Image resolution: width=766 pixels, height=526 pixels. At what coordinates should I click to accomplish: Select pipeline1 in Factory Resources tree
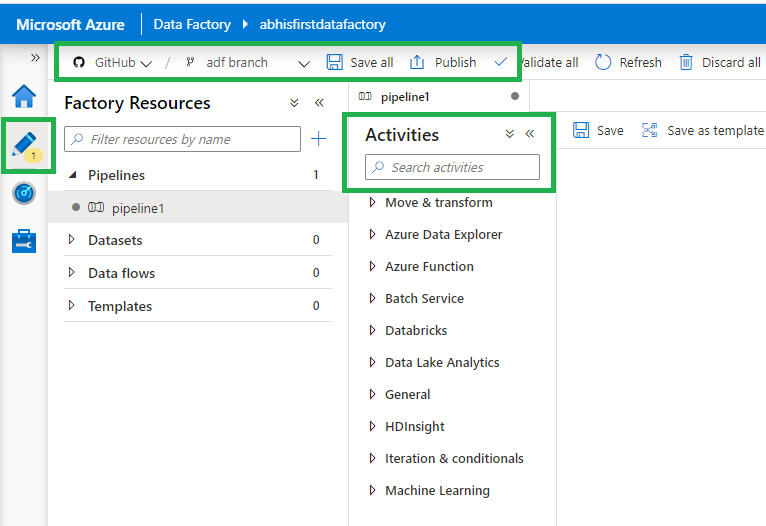tap(137, 208)
